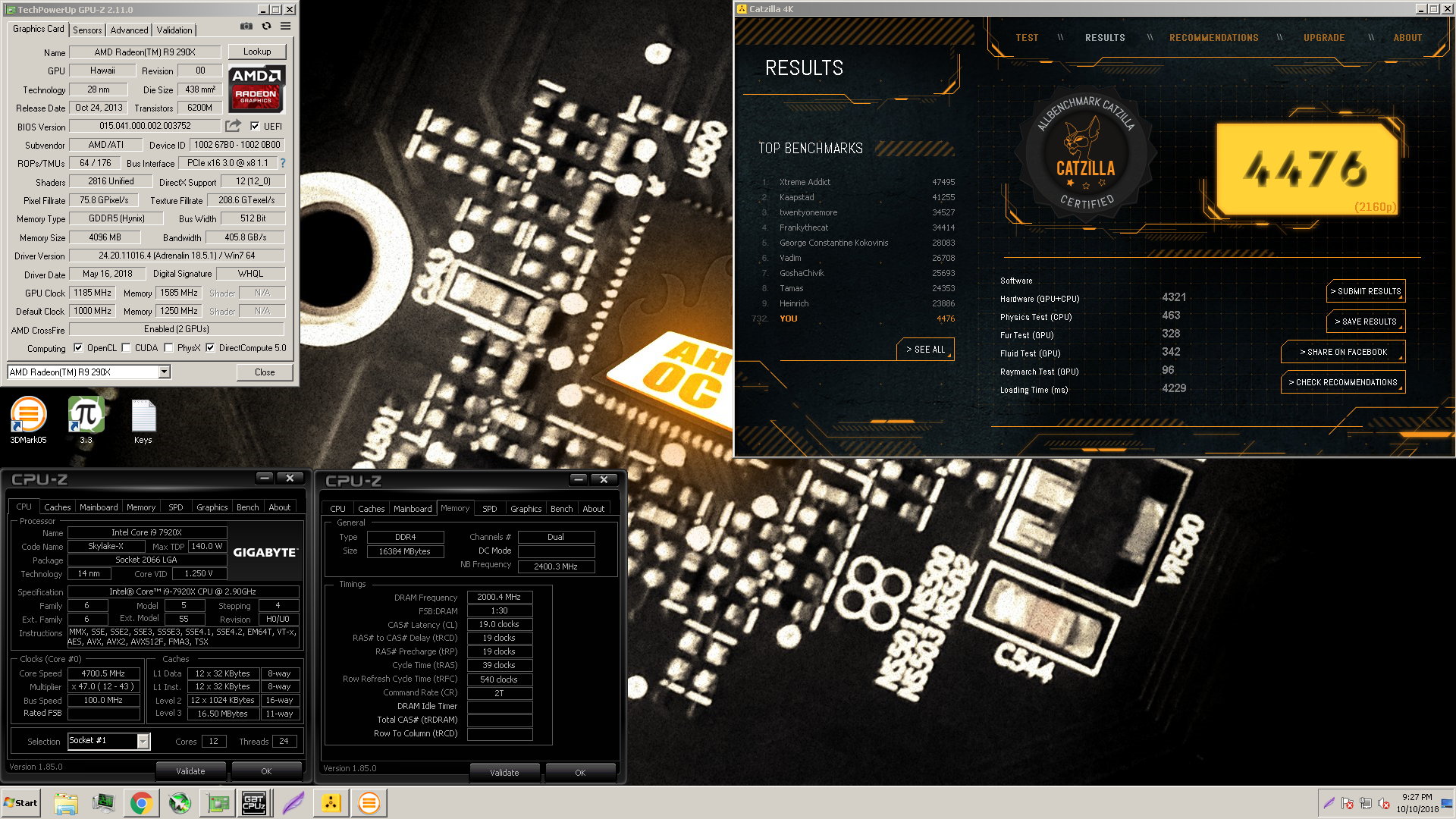Open the 3DMark05 desktop shortcut
This screenshot has width=1456, height=819.
[x=28, y=420]
